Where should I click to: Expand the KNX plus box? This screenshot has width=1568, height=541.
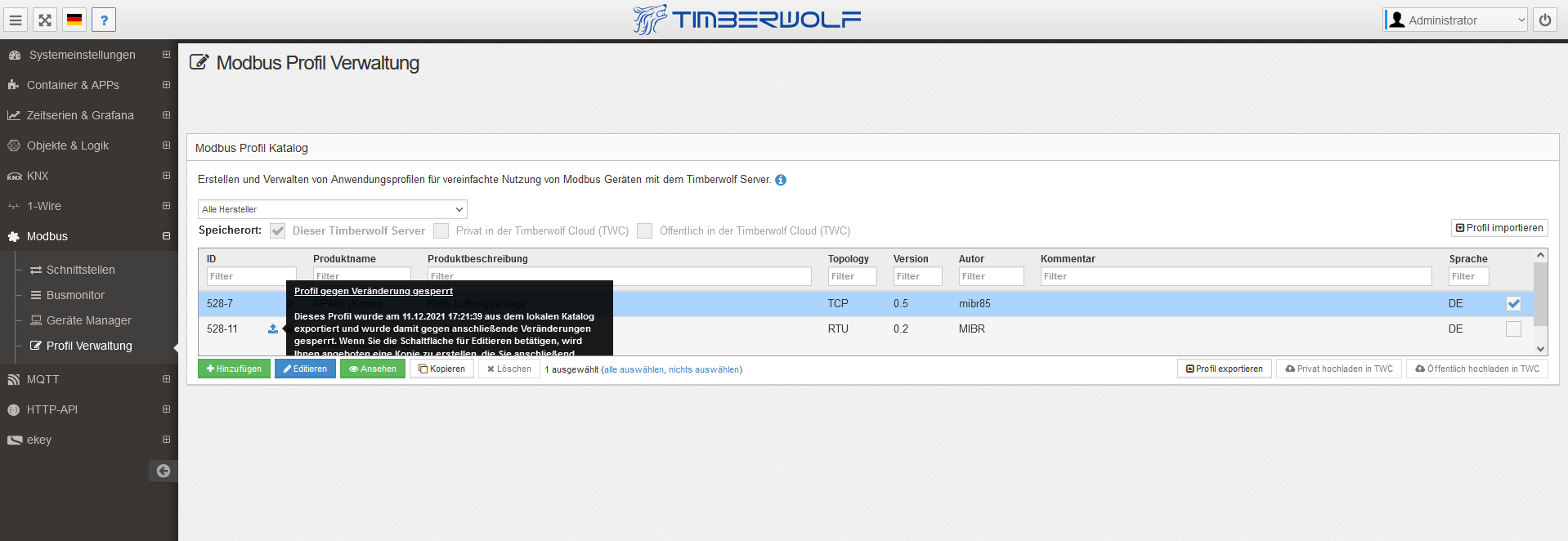pyautogui.click(x=166, y=176)
